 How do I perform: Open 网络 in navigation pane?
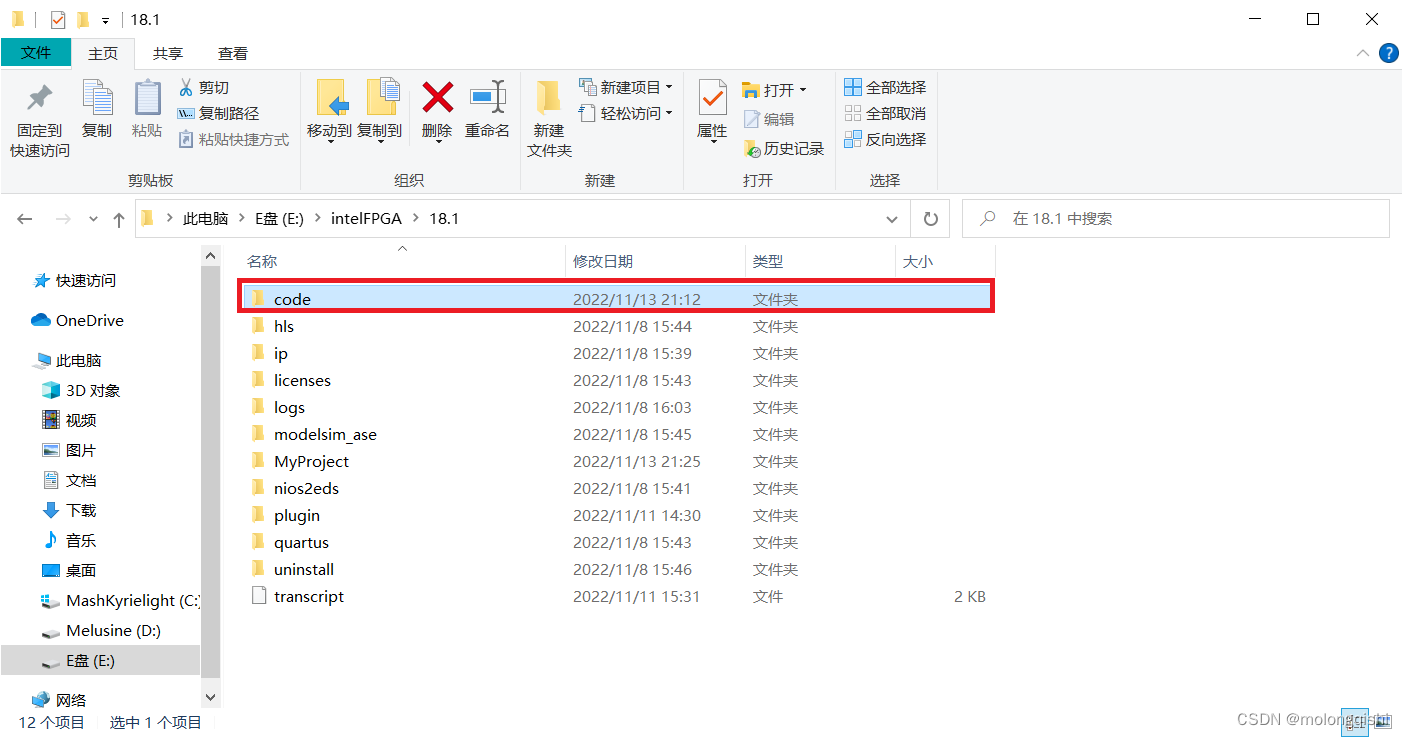coord(60,700)
